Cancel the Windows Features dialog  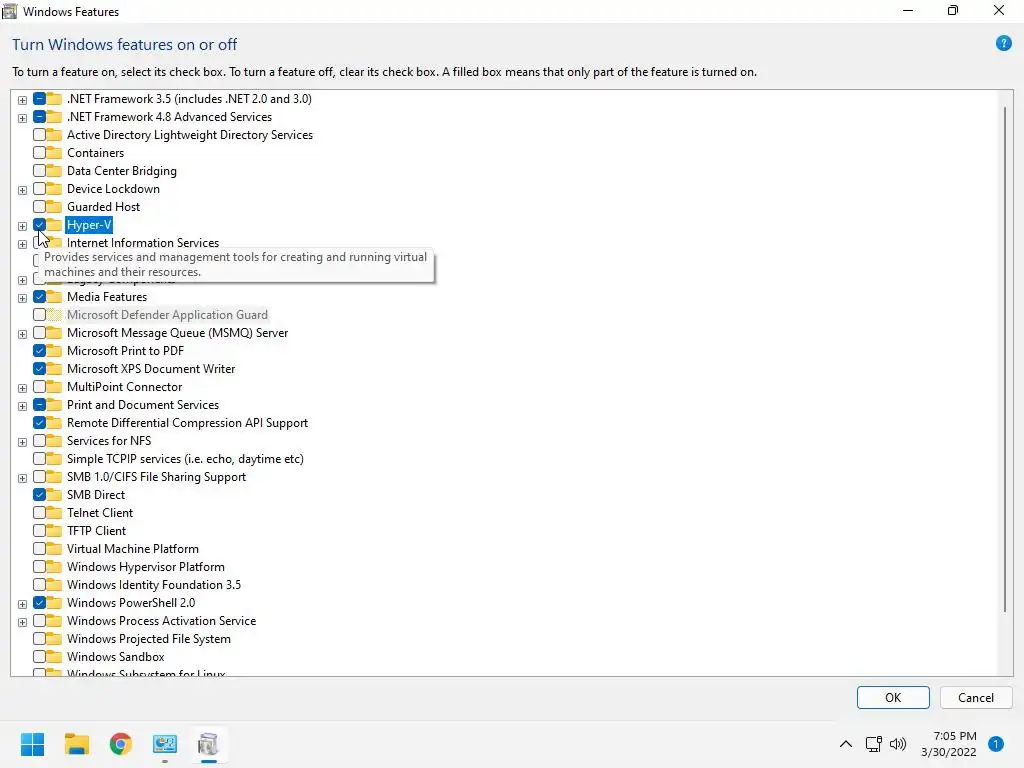(976, 697)
